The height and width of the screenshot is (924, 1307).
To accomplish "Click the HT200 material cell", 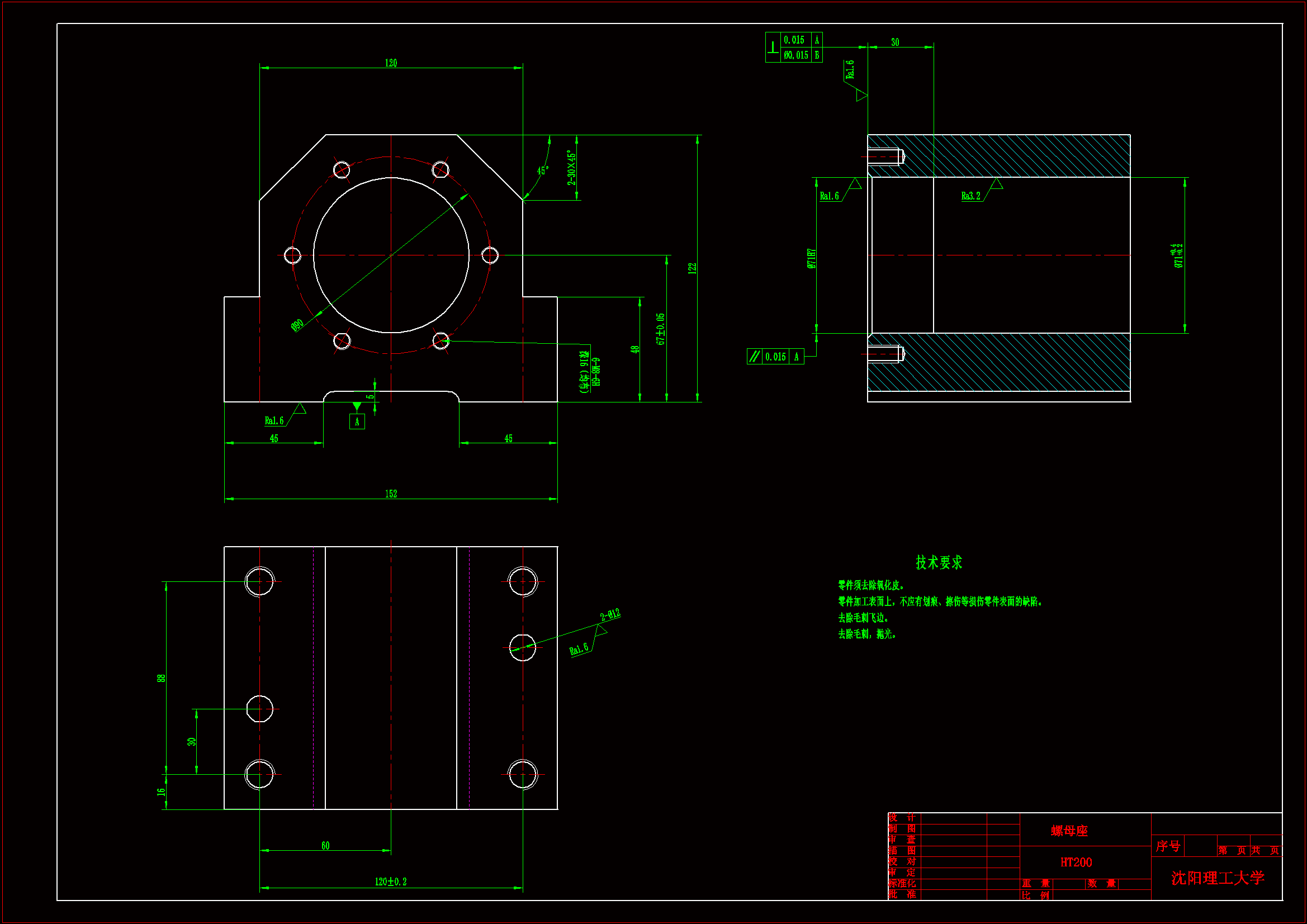I will pos(1076,862).
